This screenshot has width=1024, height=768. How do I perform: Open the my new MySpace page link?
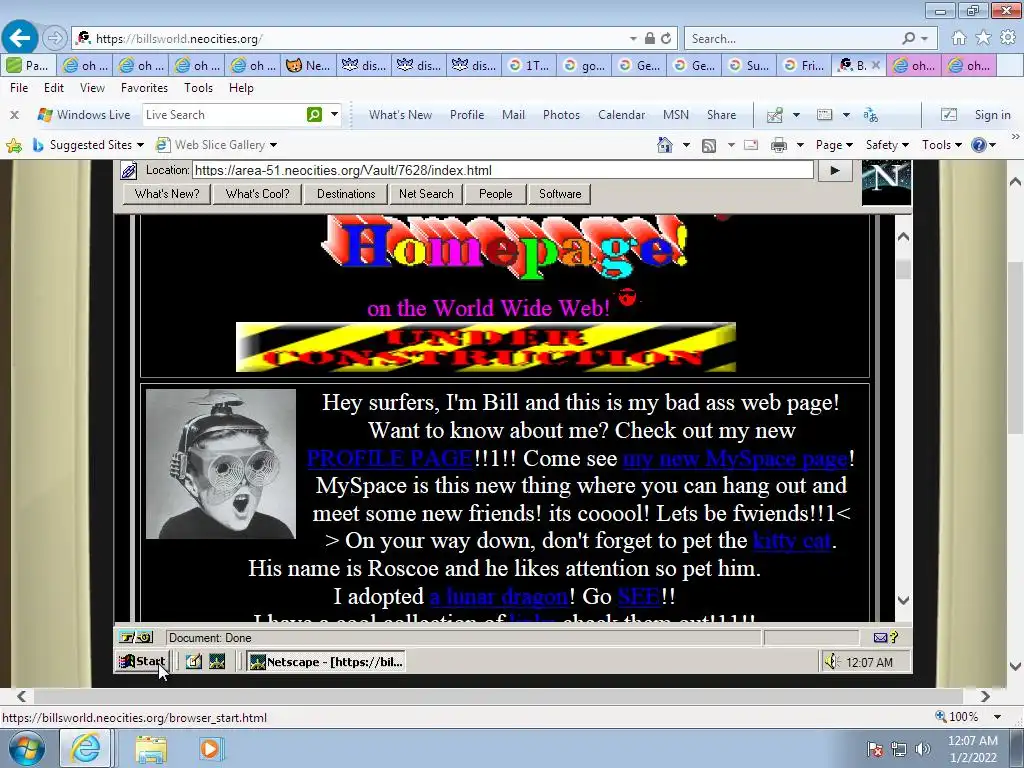coord(736,458)
